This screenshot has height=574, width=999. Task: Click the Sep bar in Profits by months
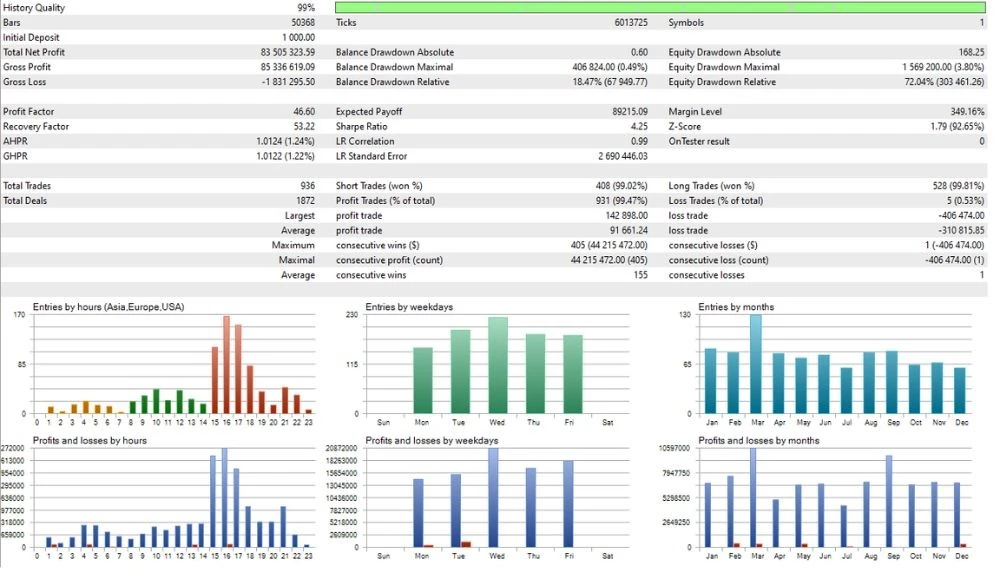tap(889, 501)
